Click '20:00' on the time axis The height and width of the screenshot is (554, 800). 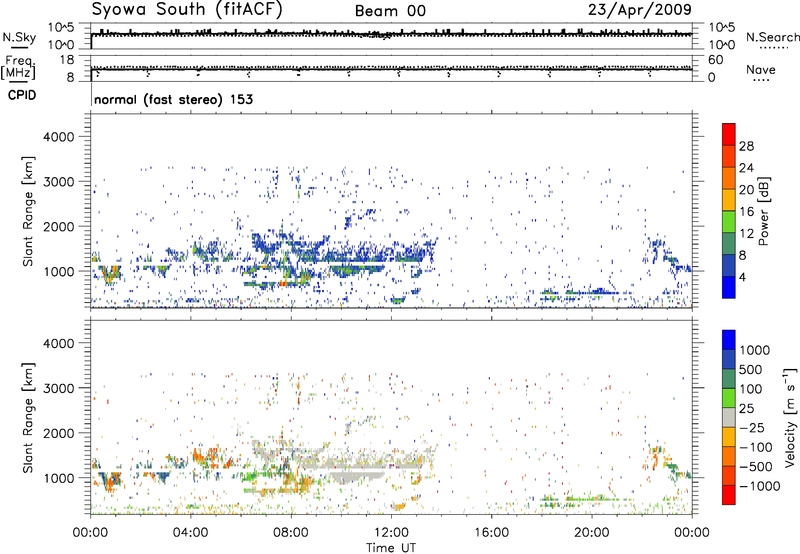592,533
